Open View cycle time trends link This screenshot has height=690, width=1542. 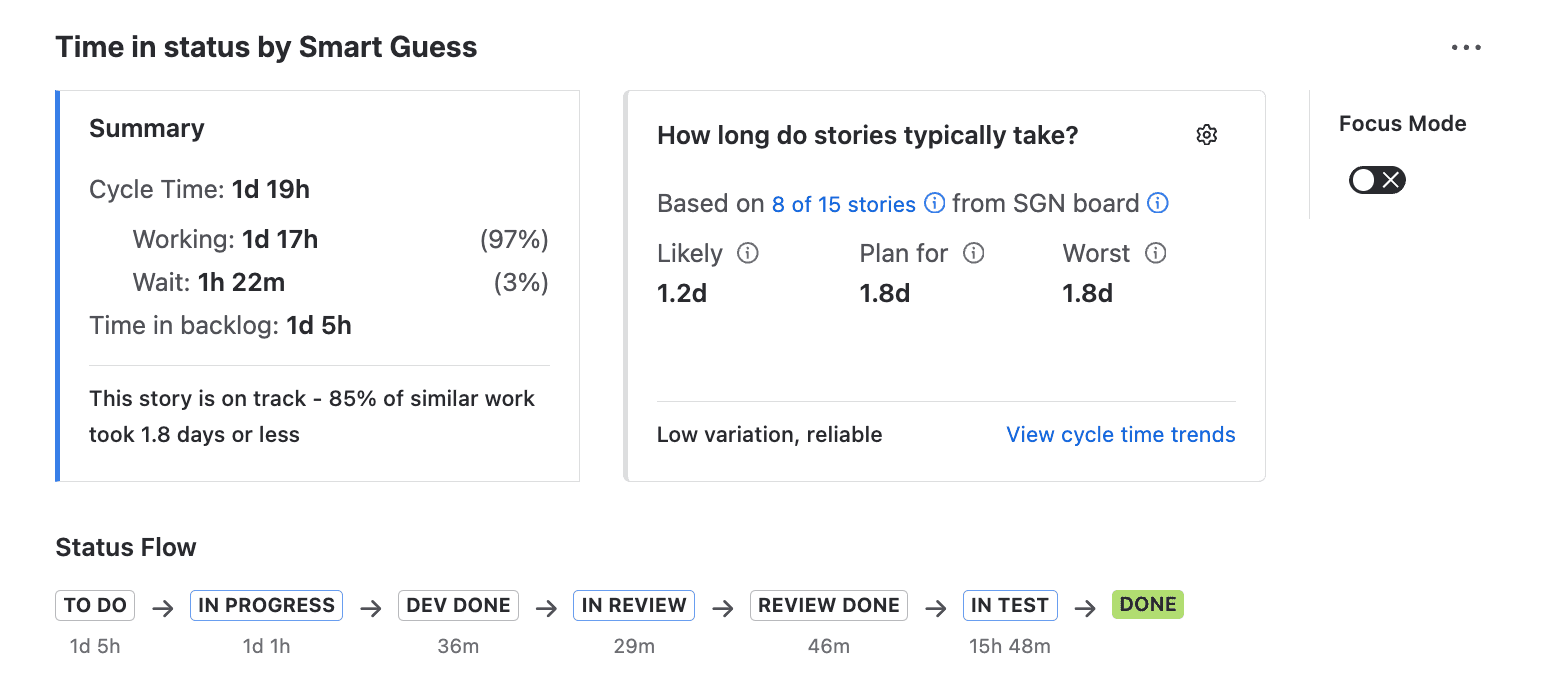tap(1120, 435)
